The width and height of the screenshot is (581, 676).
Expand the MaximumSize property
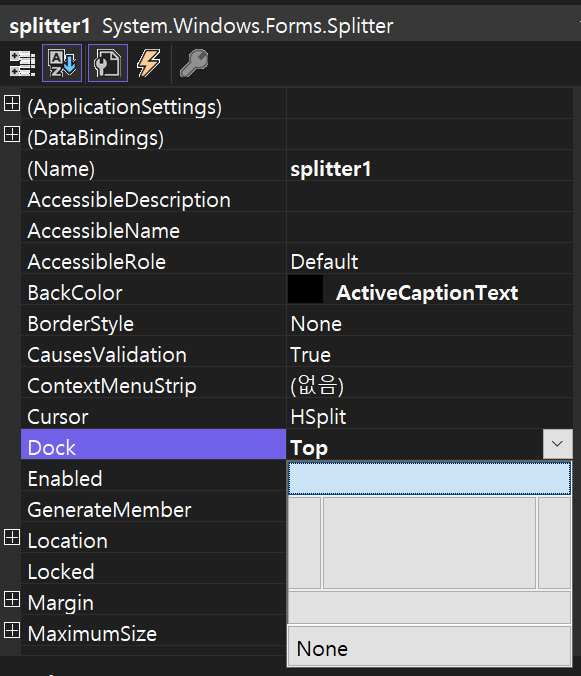12,630
